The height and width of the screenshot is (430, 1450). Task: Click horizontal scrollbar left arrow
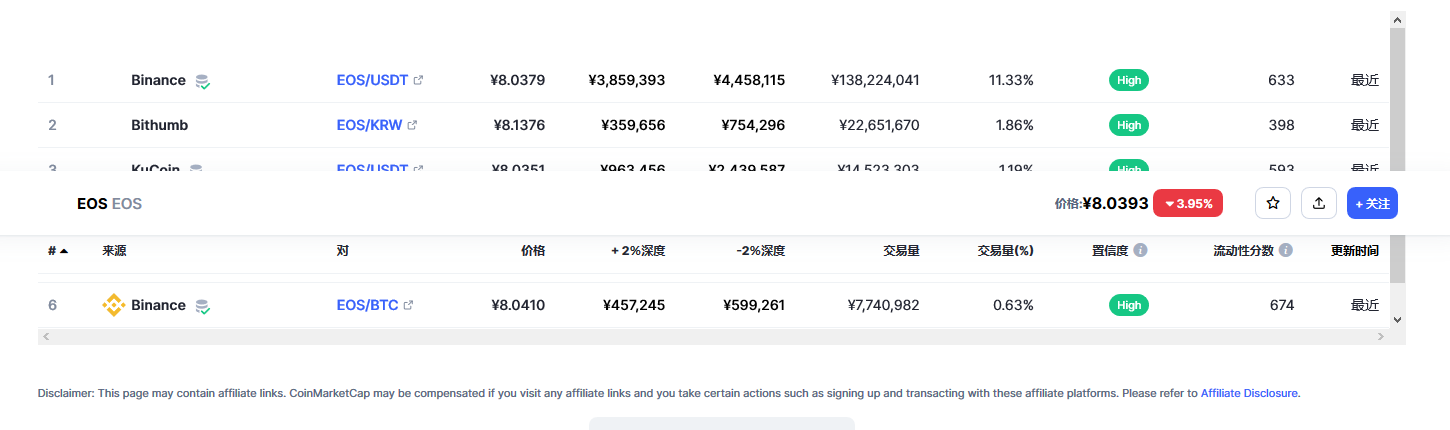(45, 337)
